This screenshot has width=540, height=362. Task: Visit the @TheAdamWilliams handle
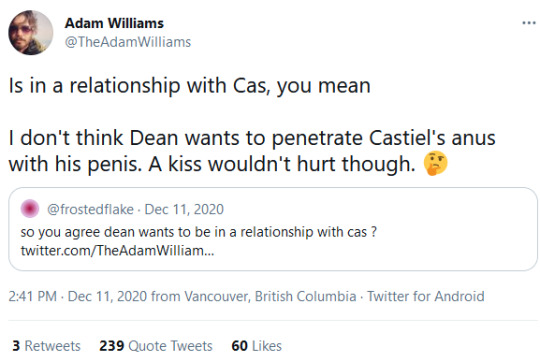[128, 42]
